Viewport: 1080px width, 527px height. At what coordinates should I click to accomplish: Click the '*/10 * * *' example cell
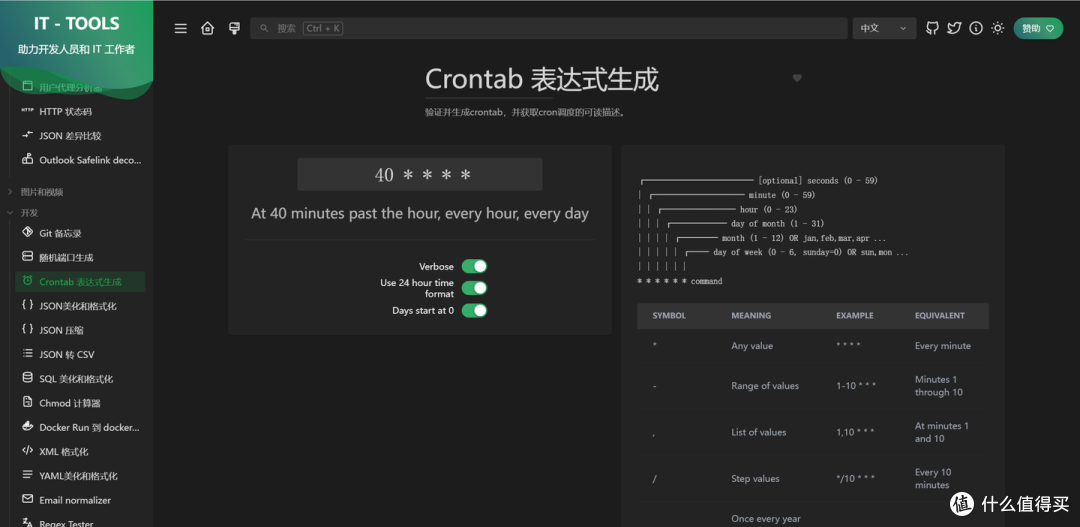coord(855,478)
